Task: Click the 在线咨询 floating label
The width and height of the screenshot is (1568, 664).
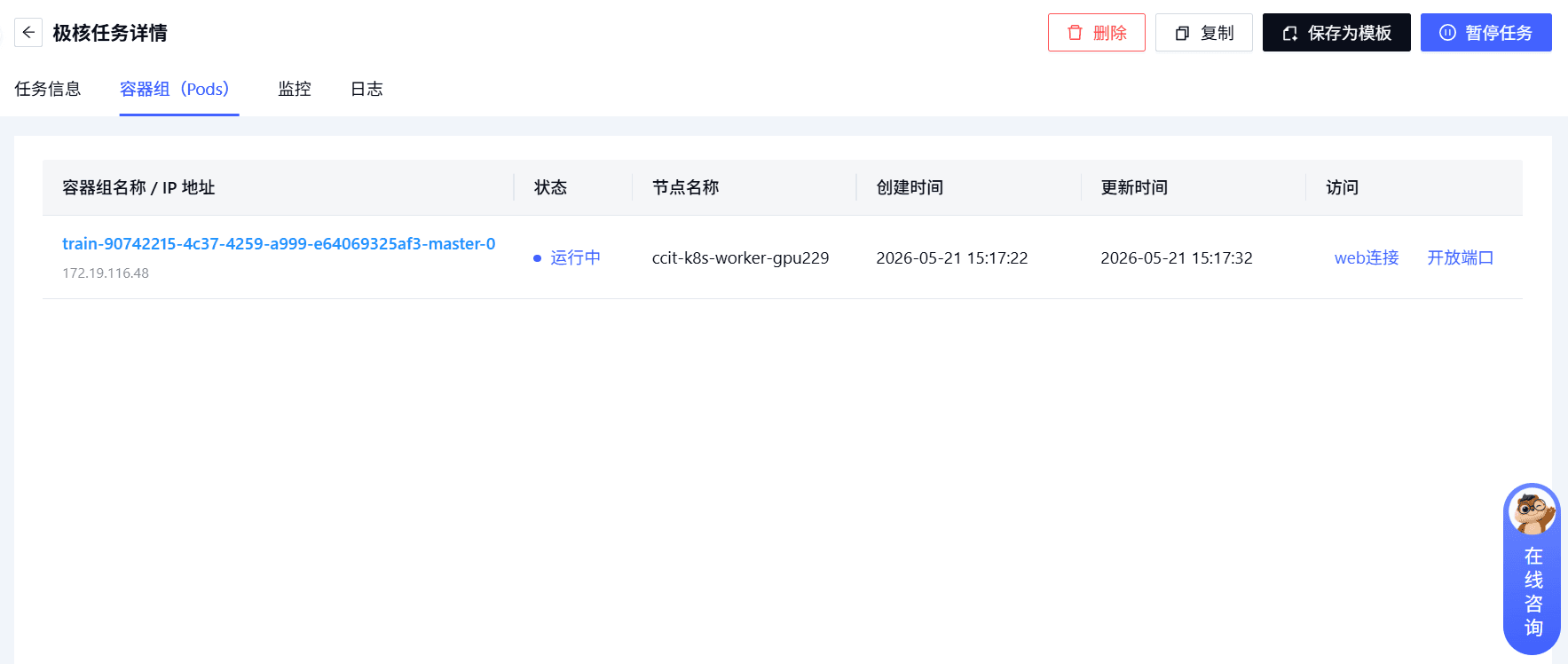Action: point(1533,592)
